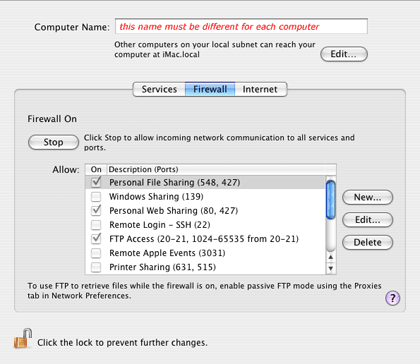Enable Remote Apple Events checkbox
The image size is (420, 364).
pos(96,253)
